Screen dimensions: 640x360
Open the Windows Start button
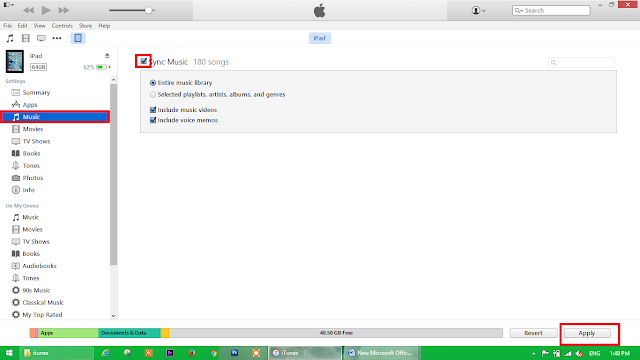pyautogui.click(x=9, y=353)
